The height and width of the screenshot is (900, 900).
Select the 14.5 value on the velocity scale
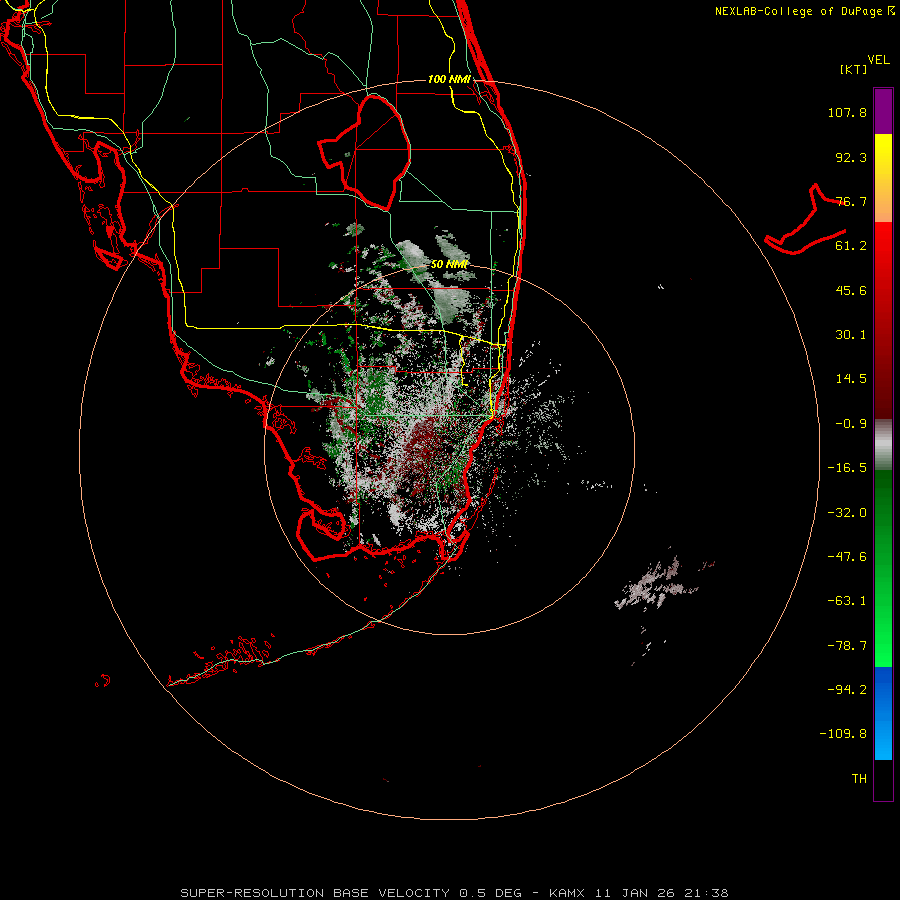point(851,379)
